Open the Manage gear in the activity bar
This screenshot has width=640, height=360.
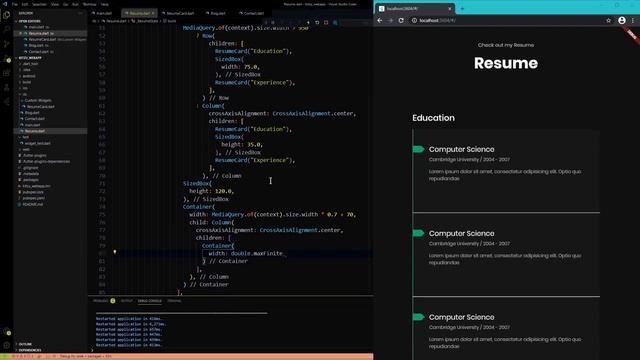[7, 345]
